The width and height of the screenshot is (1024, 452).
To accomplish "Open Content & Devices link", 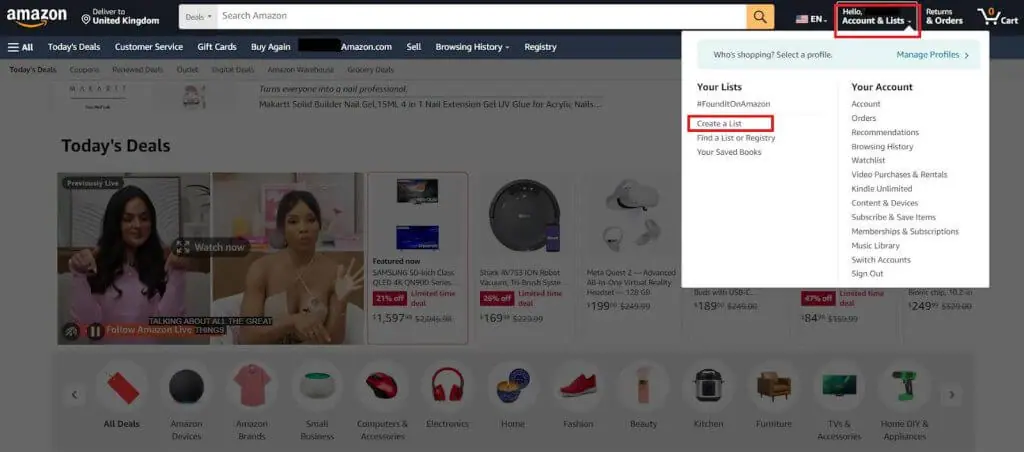I will (x=884, y=203).
